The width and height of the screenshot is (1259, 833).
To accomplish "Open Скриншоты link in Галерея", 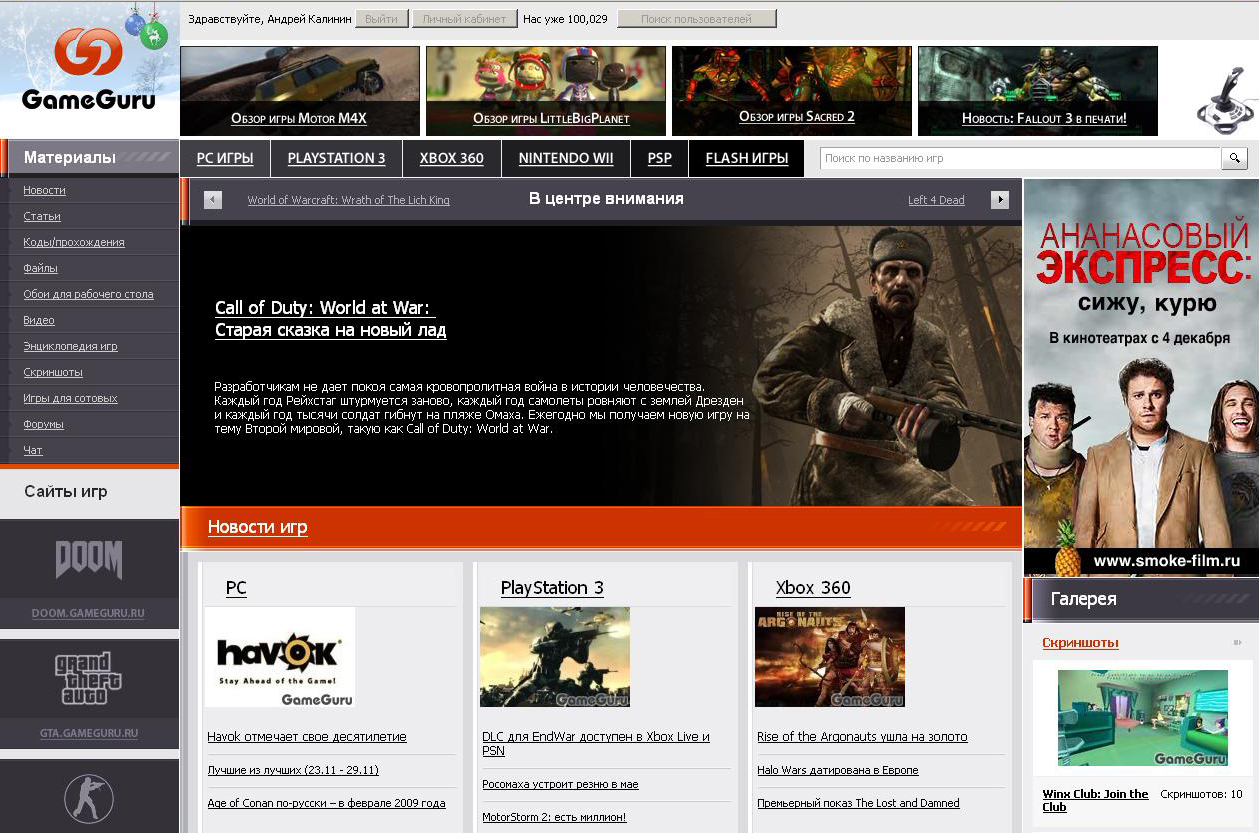I will [1080, 643].
